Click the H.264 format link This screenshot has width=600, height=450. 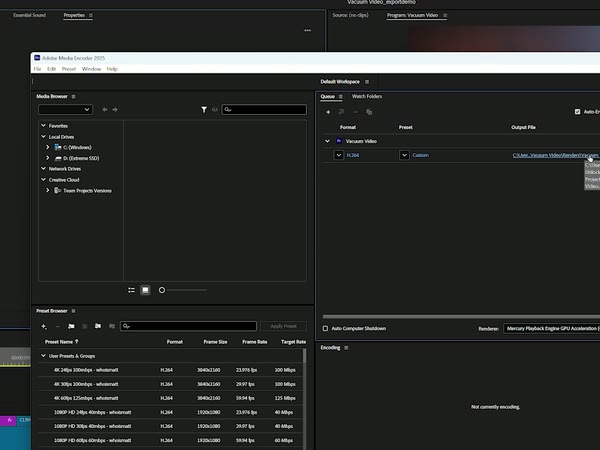tap(353, 155)
